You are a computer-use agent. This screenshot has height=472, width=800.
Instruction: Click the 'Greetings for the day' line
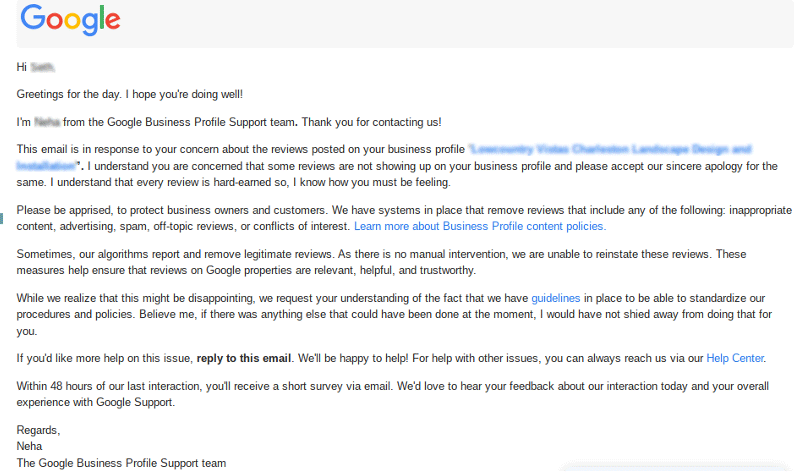pyautogui.click(x=130, y=94)
